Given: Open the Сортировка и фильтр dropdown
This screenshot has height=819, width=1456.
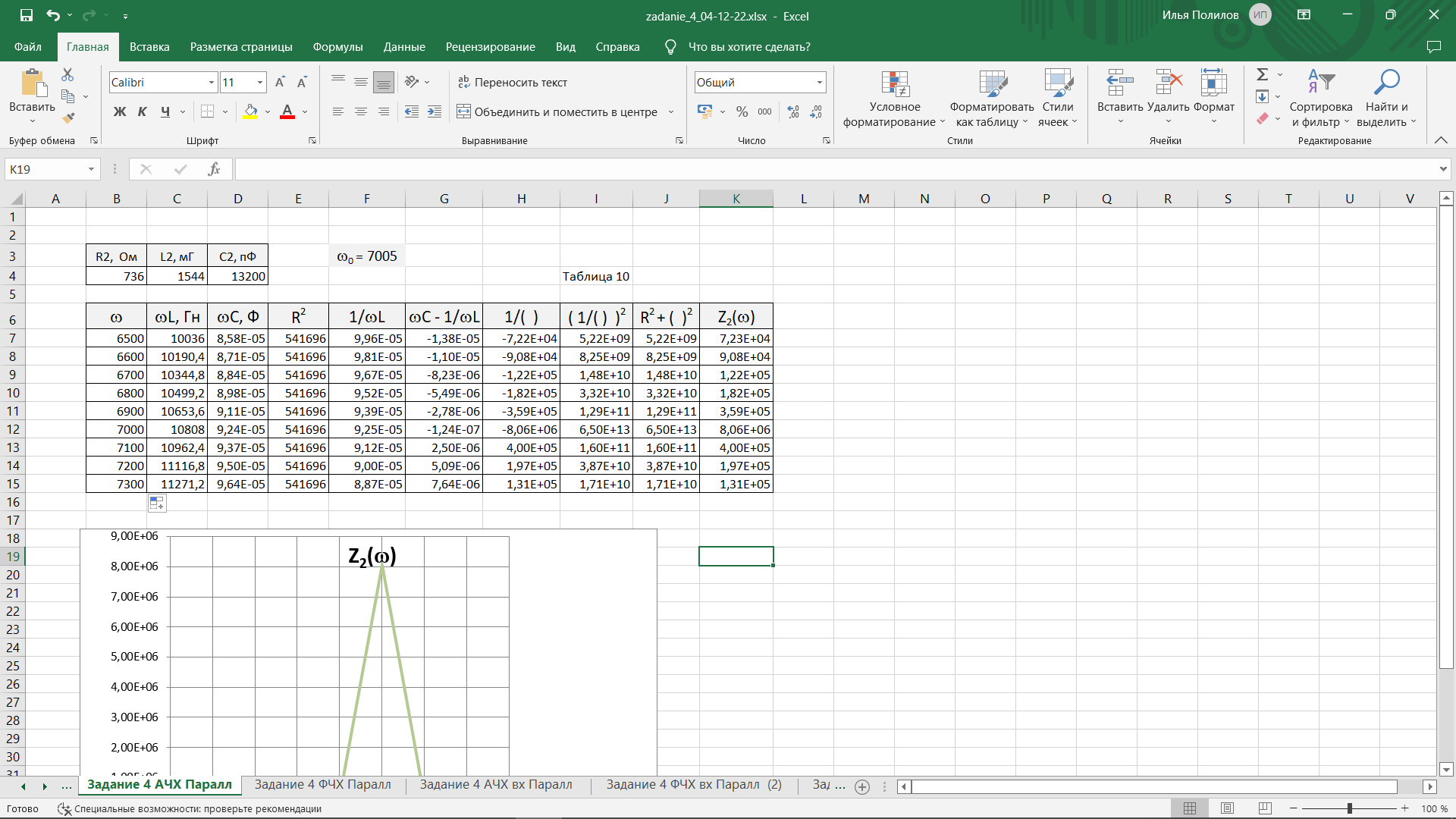Looking at the screenshot, I should (1321, 99).
